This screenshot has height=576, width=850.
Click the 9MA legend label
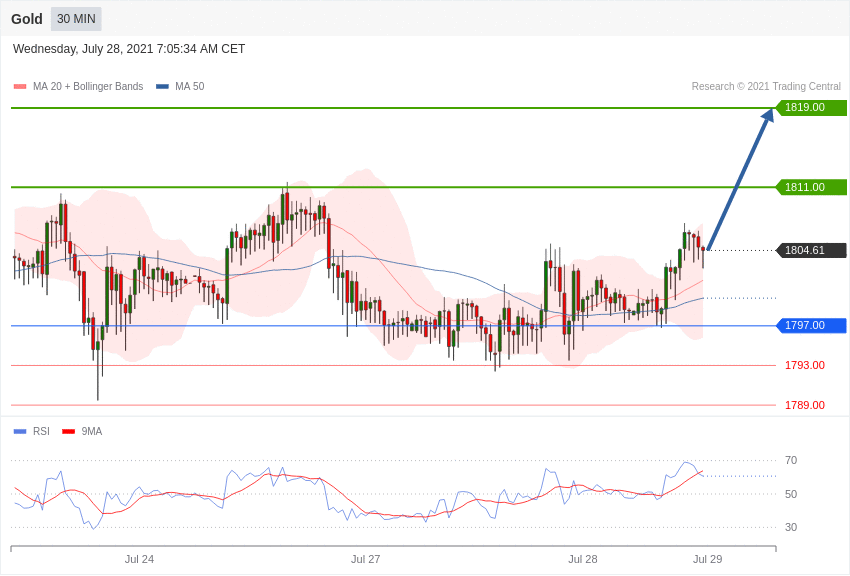coord(92,431)
